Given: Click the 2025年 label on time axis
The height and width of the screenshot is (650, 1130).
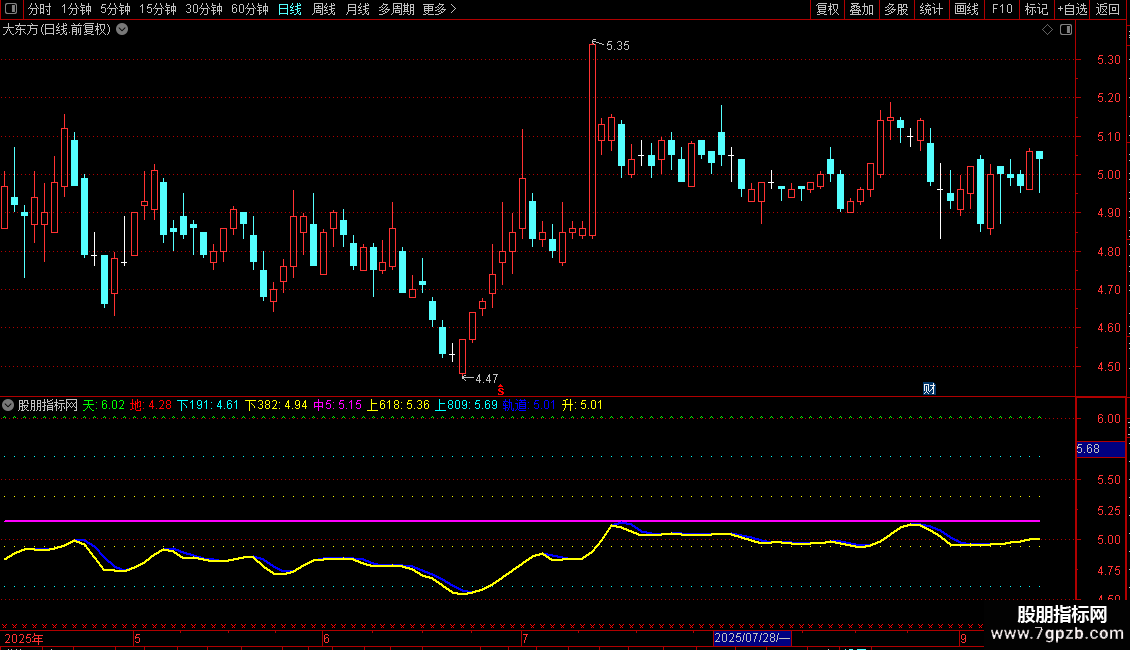Looking at the screenshot, I should pyautogui.click(x=24, y=639).
